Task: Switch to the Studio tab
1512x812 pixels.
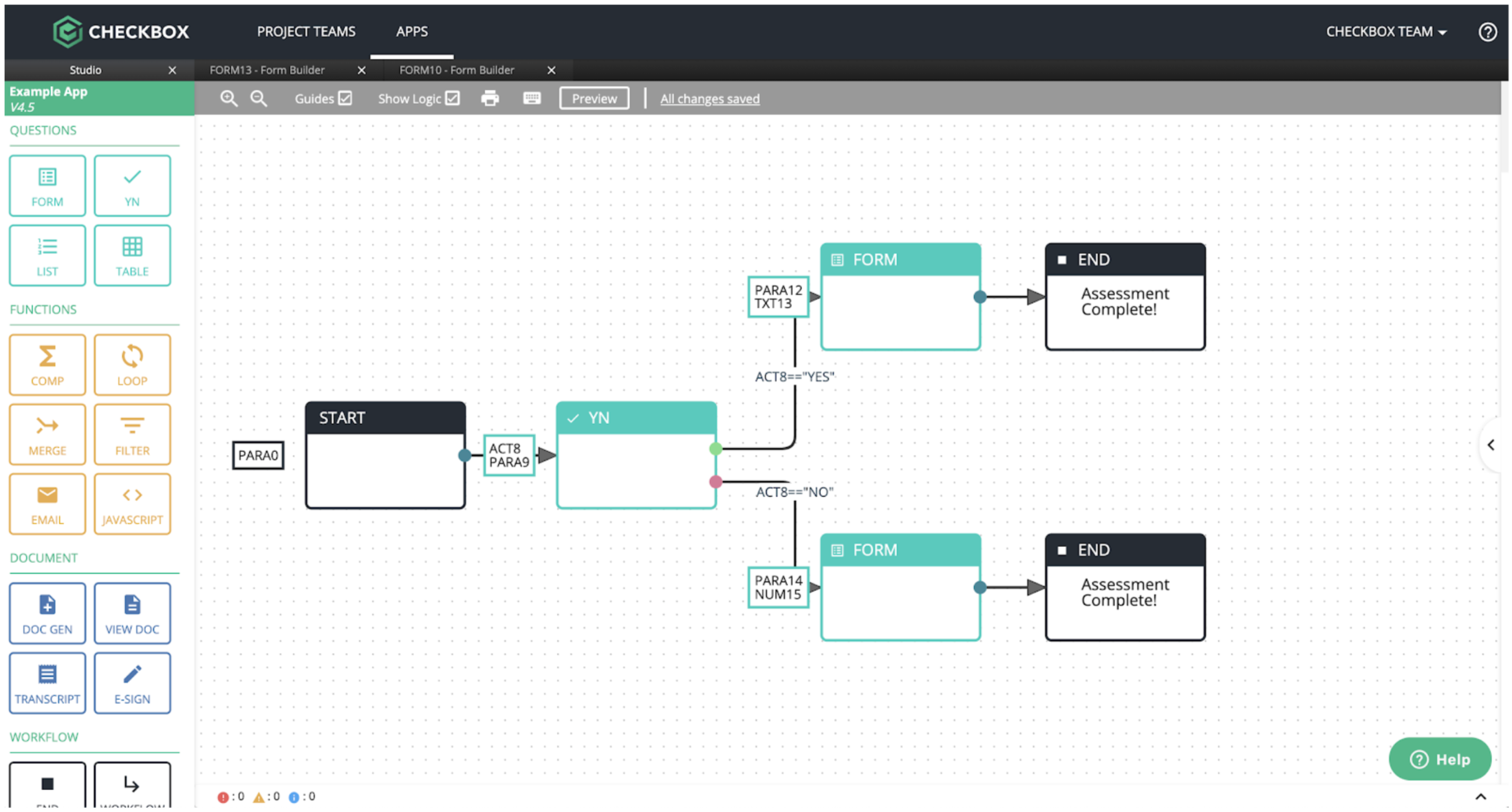Action: point(85,70)
